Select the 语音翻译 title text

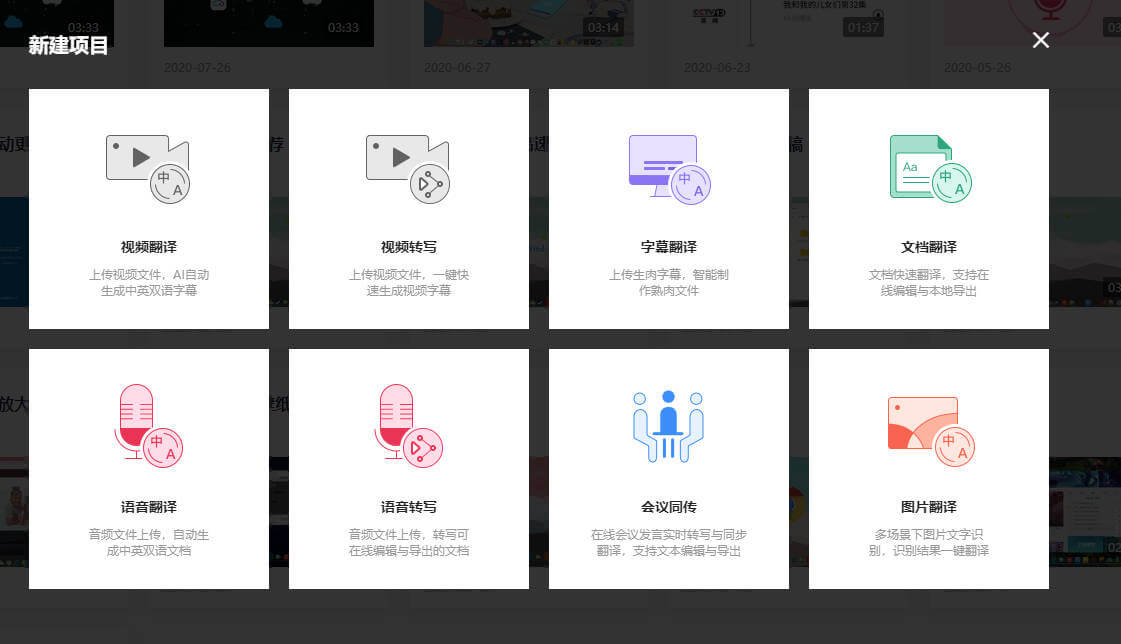pyautogui.click(x=149, y=507)
